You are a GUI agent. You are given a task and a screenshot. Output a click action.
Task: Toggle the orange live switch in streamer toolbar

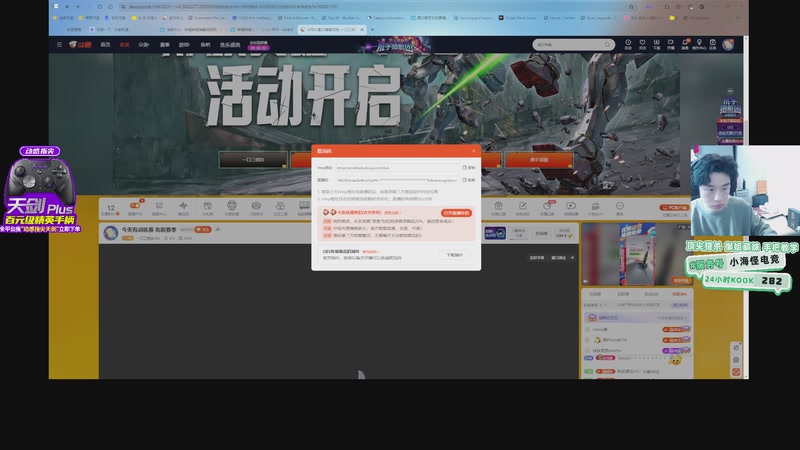tap(135, 207)
